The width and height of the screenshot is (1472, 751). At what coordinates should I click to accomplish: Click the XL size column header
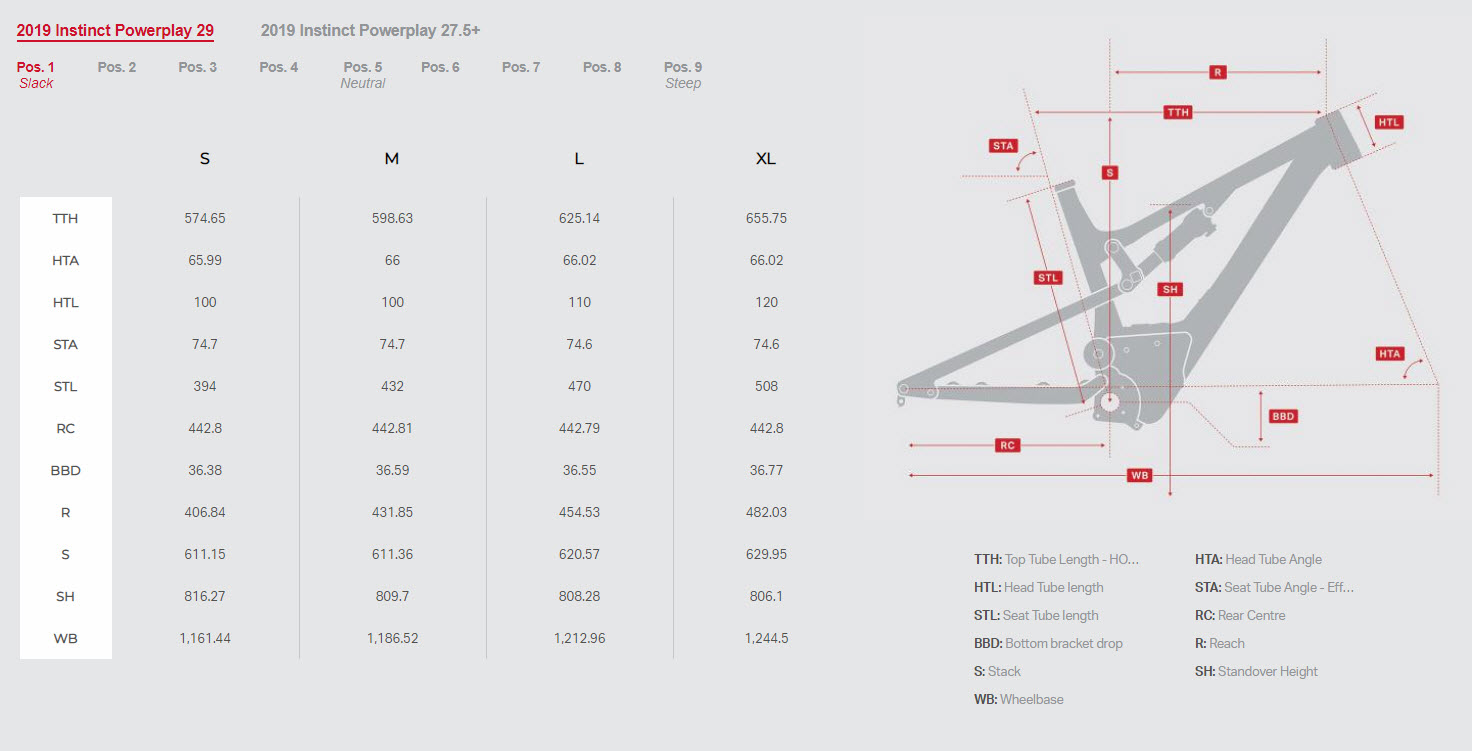click(x=766, y=158)
